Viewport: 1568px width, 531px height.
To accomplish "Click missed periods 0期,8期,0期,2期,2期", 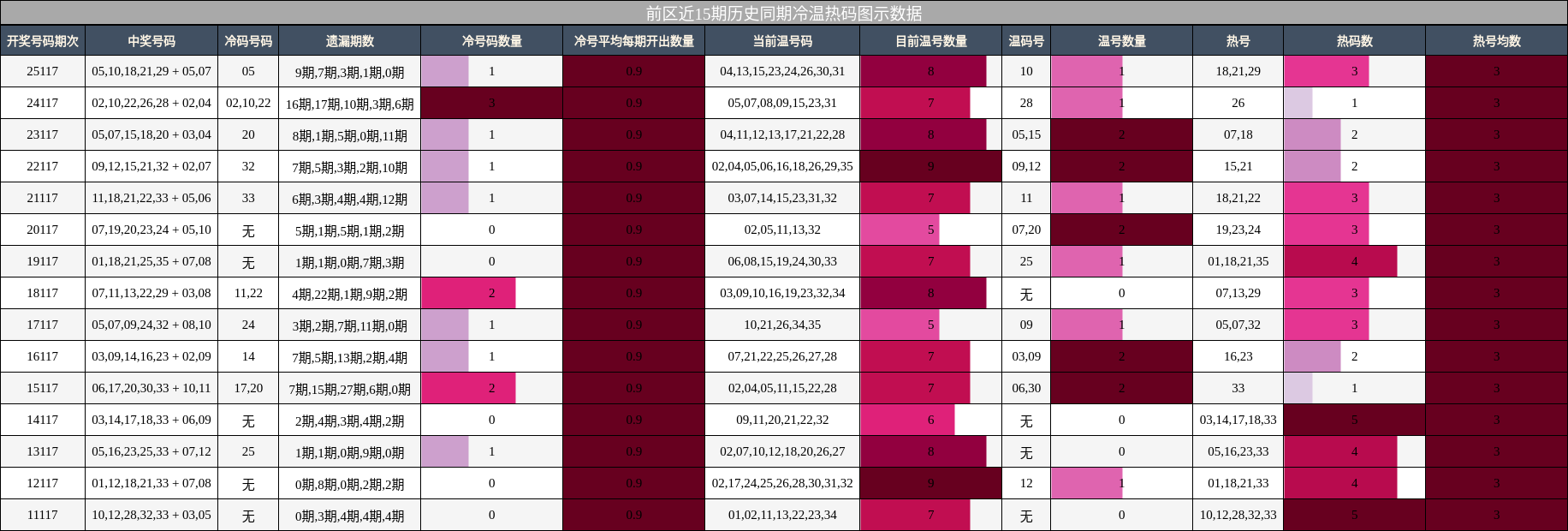I will [x=349, y=483].
